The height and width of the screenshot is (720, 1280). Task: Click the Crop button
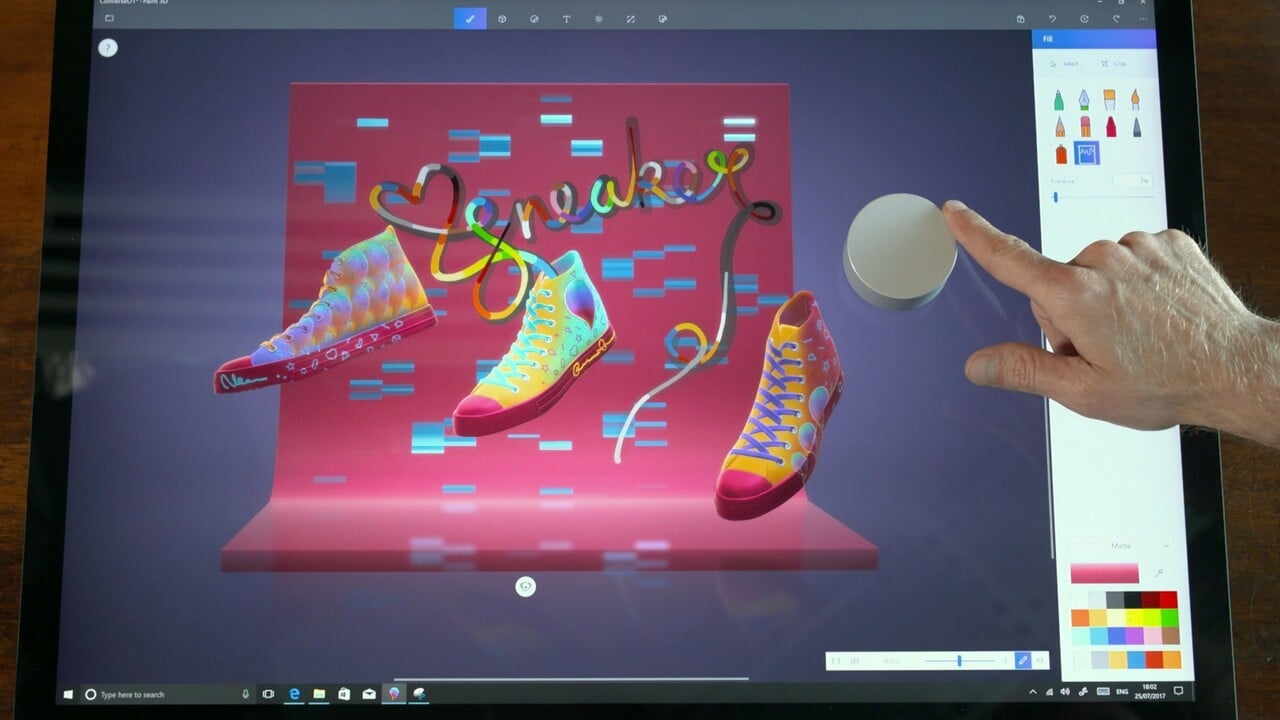pyautogui.click(x=1114, y=64)
